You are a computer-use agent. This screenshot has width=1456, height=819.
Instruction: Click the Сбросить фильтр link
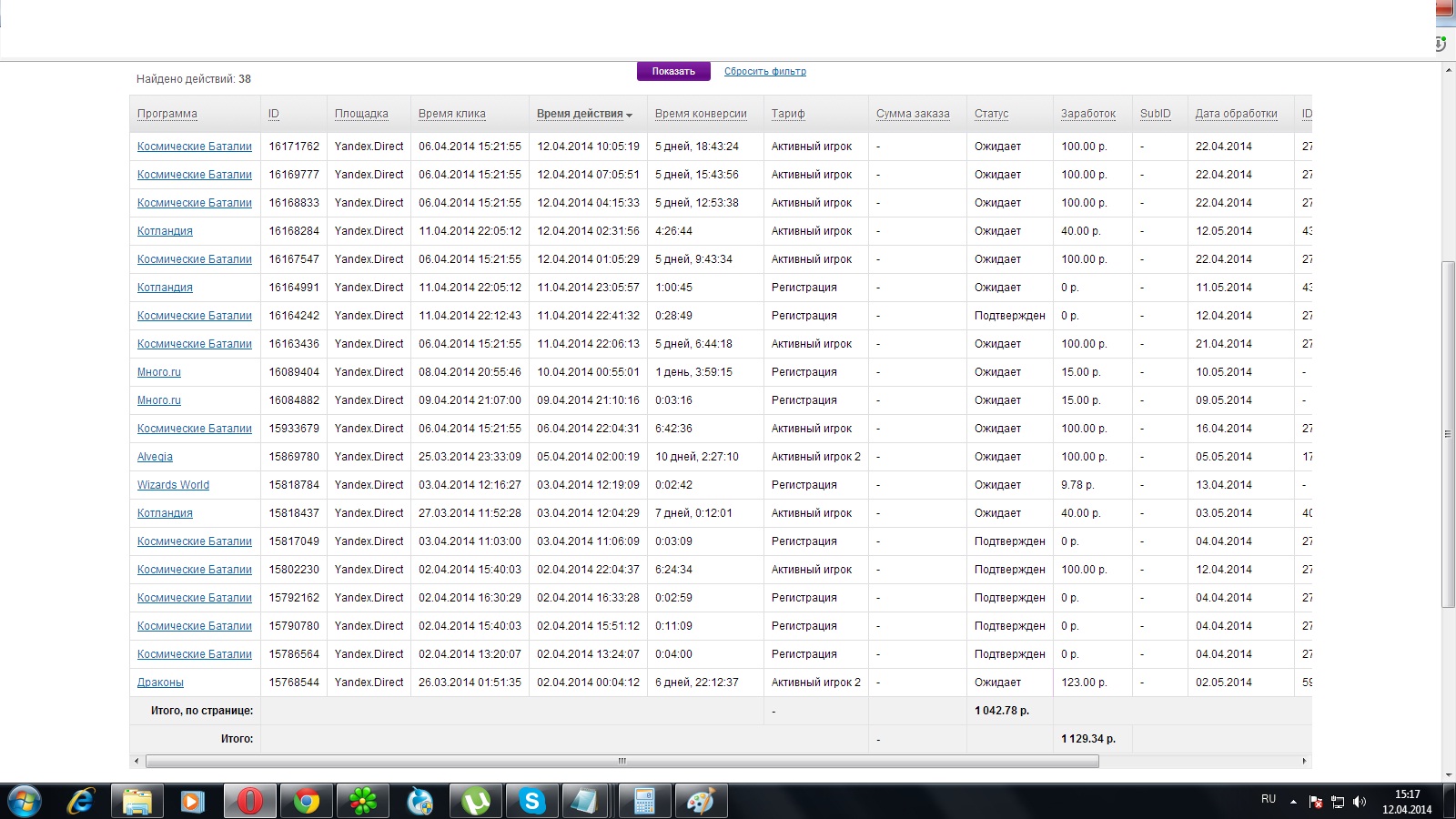tap(765, 71)
